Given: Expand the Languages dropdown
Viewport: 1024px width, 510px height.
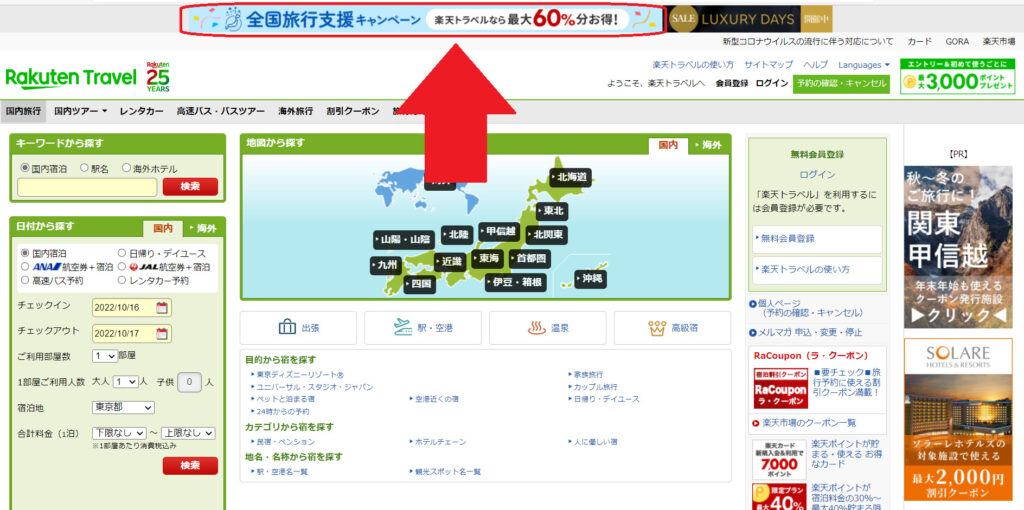Looking at the screenshot, I should click(864, 65).
